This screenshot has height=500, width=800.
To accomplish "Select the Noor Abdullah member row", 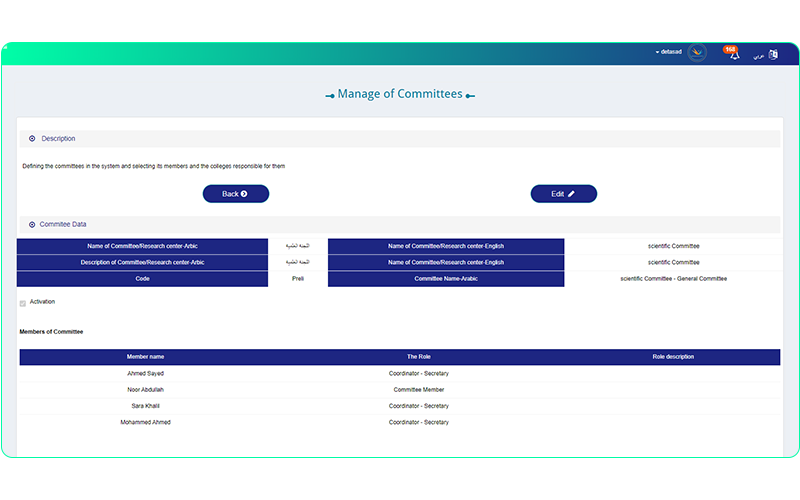I will (x=145, y=390).
